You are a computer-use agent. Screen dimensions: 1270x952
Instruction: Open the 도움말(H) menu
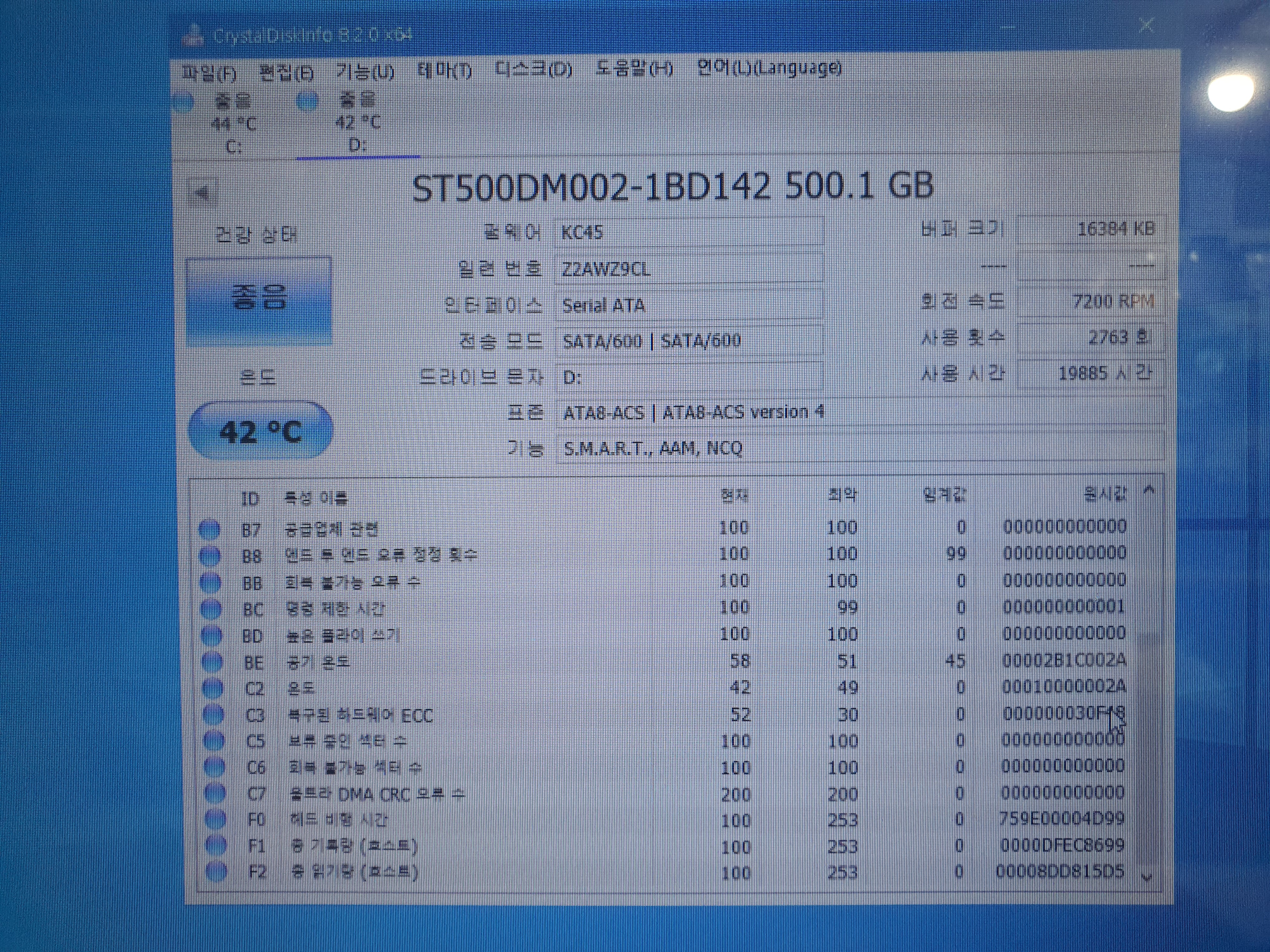[x=634, y=68]
